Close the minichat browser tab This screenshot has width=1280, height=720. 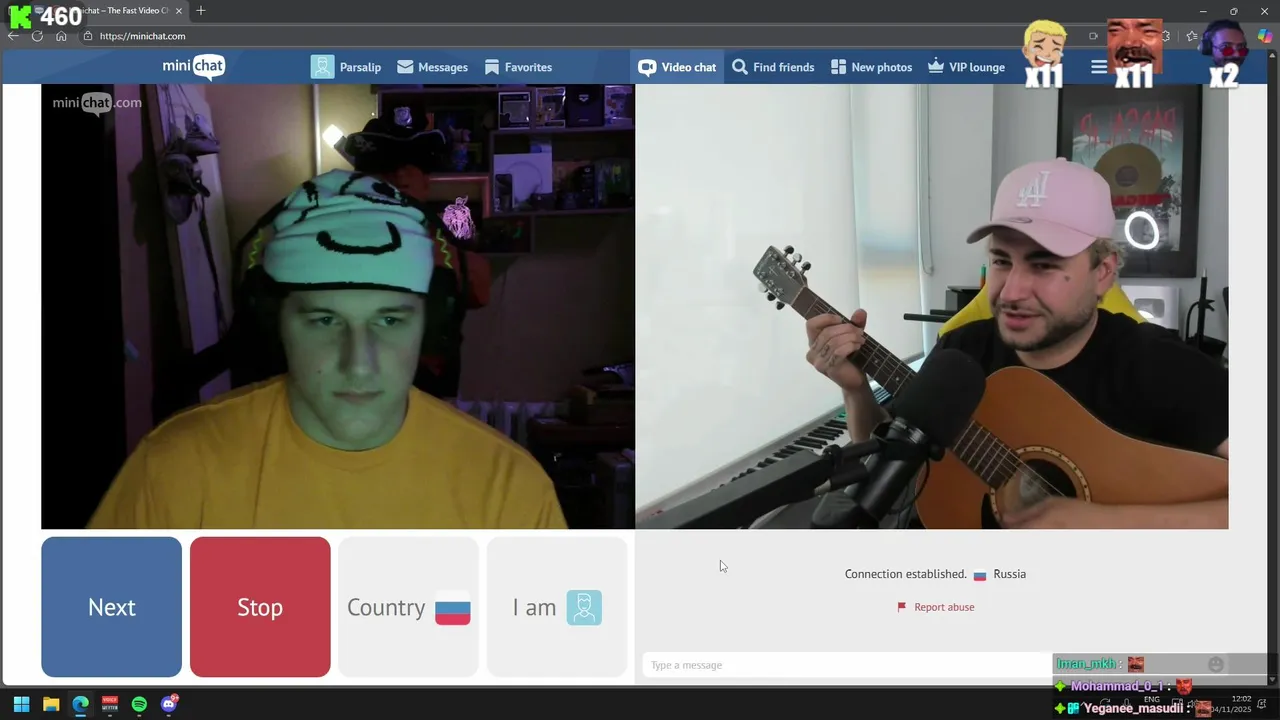point(179,11)
